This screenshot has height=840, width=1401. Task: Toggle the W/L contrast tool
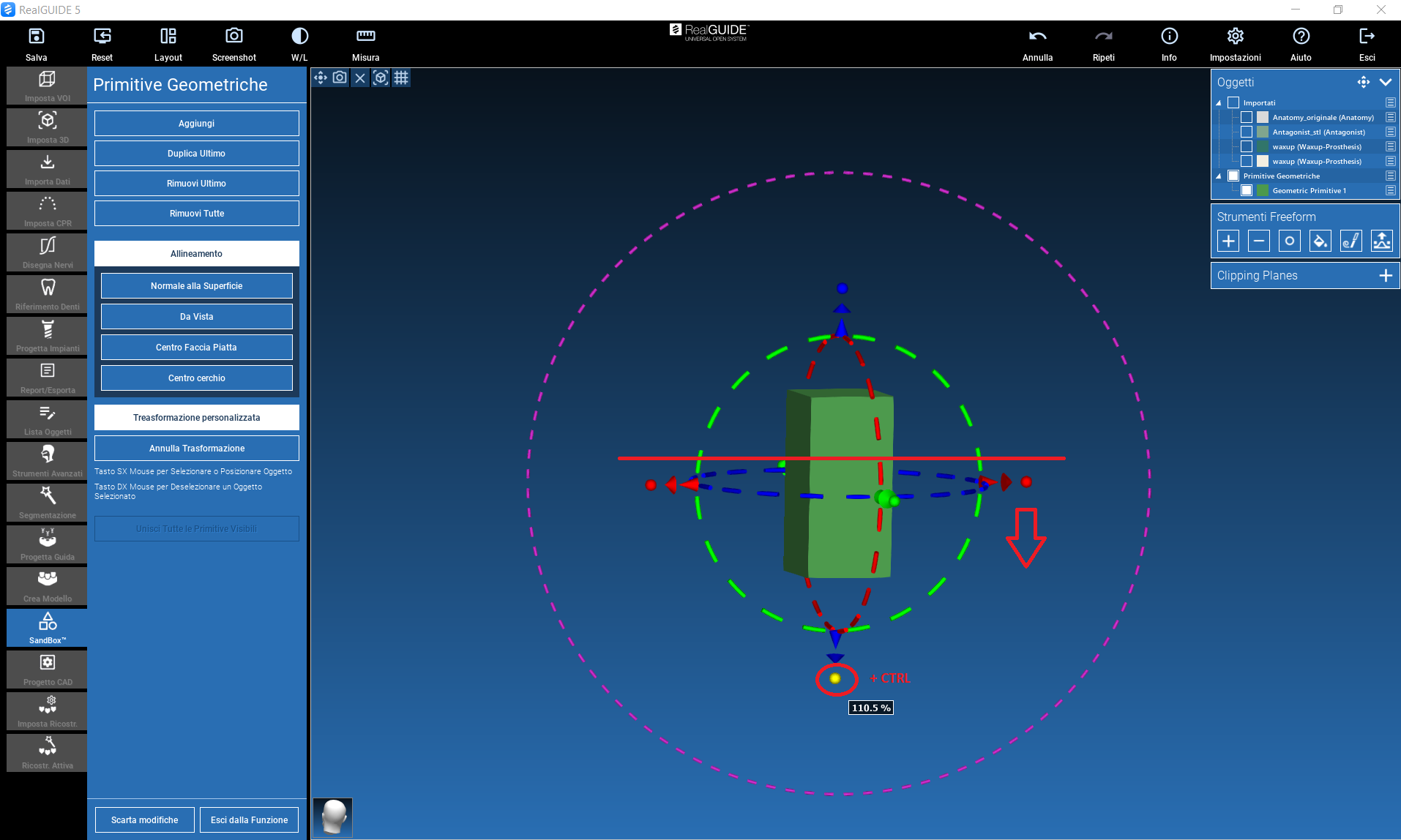click(x=299, y=37)
